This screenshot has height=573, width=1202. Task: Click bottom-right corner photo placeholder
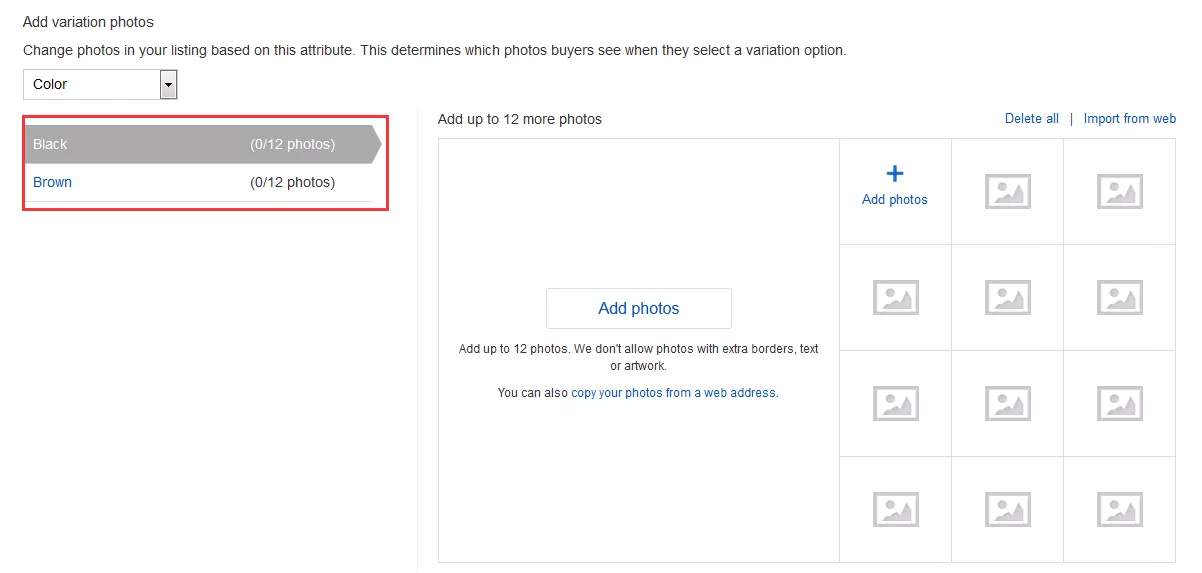1119,509
